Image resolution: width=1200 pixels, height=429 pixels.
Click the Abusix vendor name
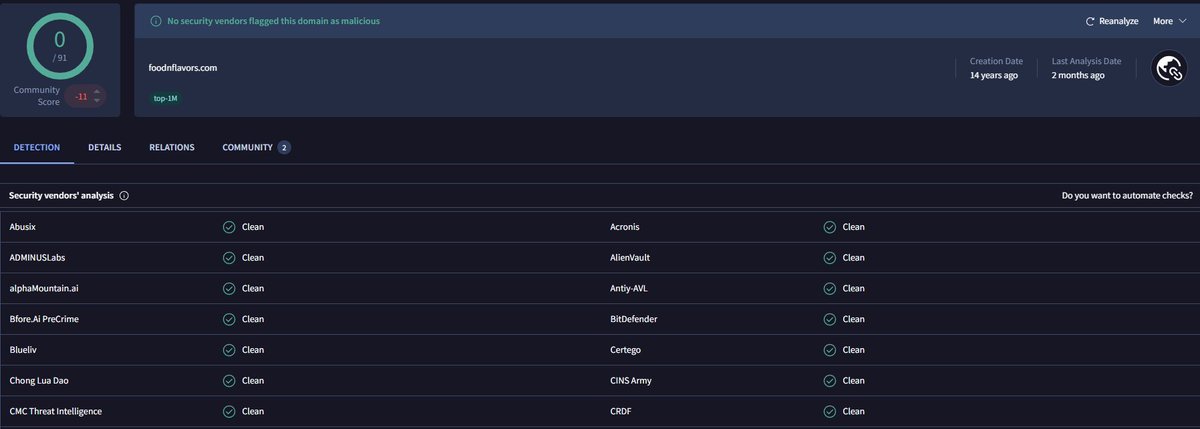tap(23, 227)
